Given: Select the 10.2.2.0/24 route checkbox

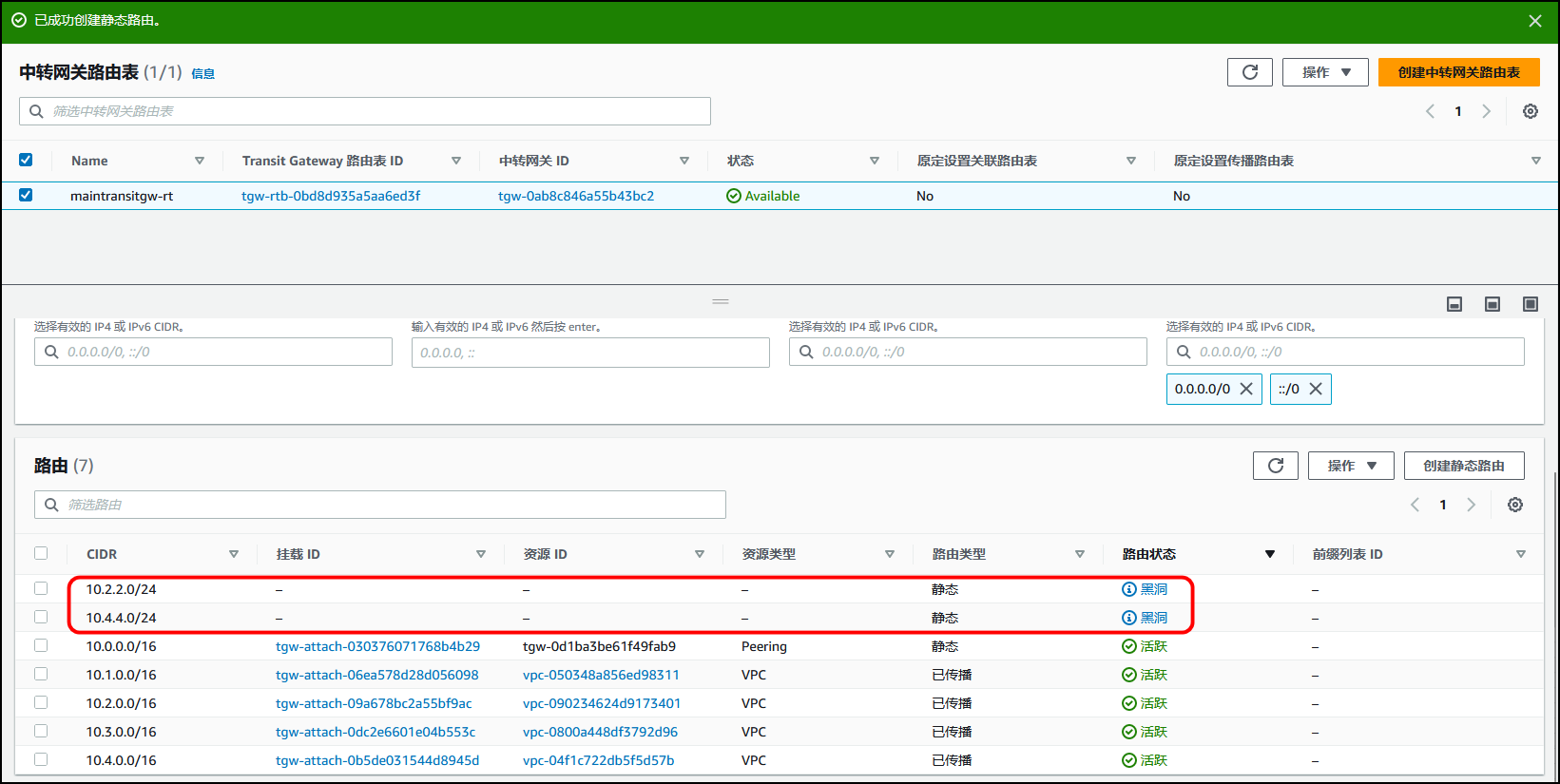Looking at the screenshot, I should 41,588.
